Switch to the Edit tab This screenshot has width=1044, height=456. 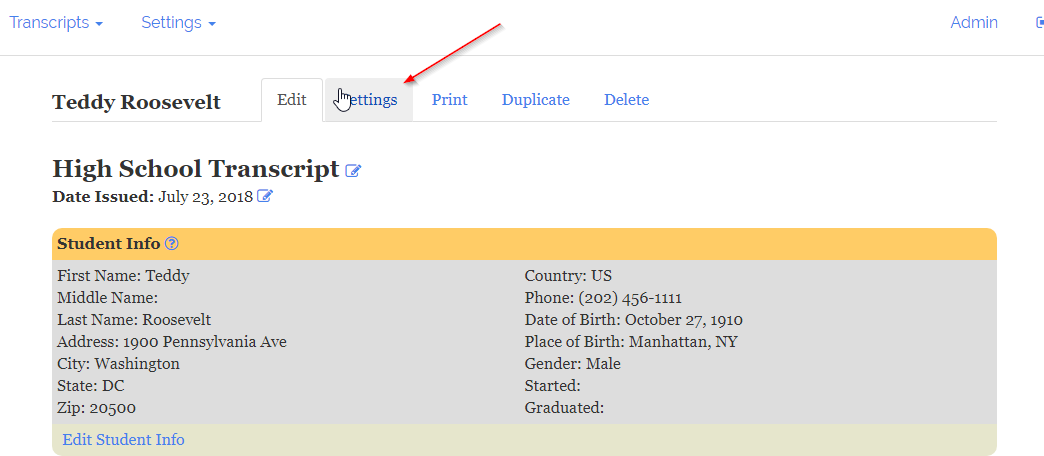pos(292,100)
